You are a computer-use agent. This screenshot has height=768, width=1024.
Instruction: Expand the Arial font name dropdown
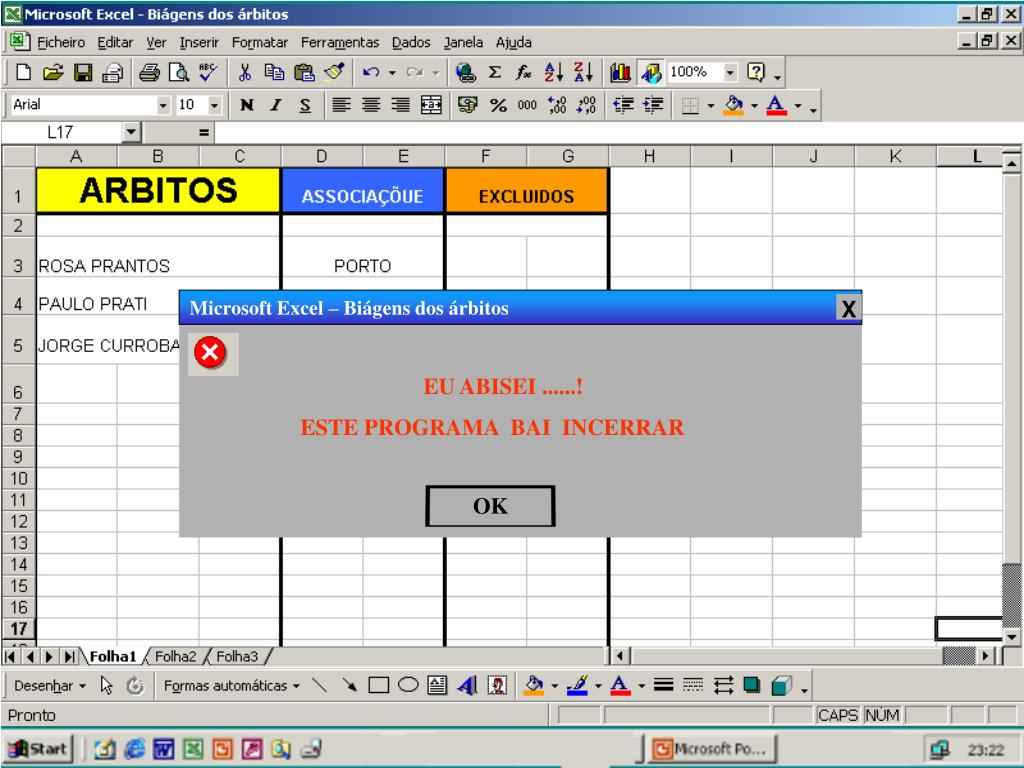click(163, 105)
